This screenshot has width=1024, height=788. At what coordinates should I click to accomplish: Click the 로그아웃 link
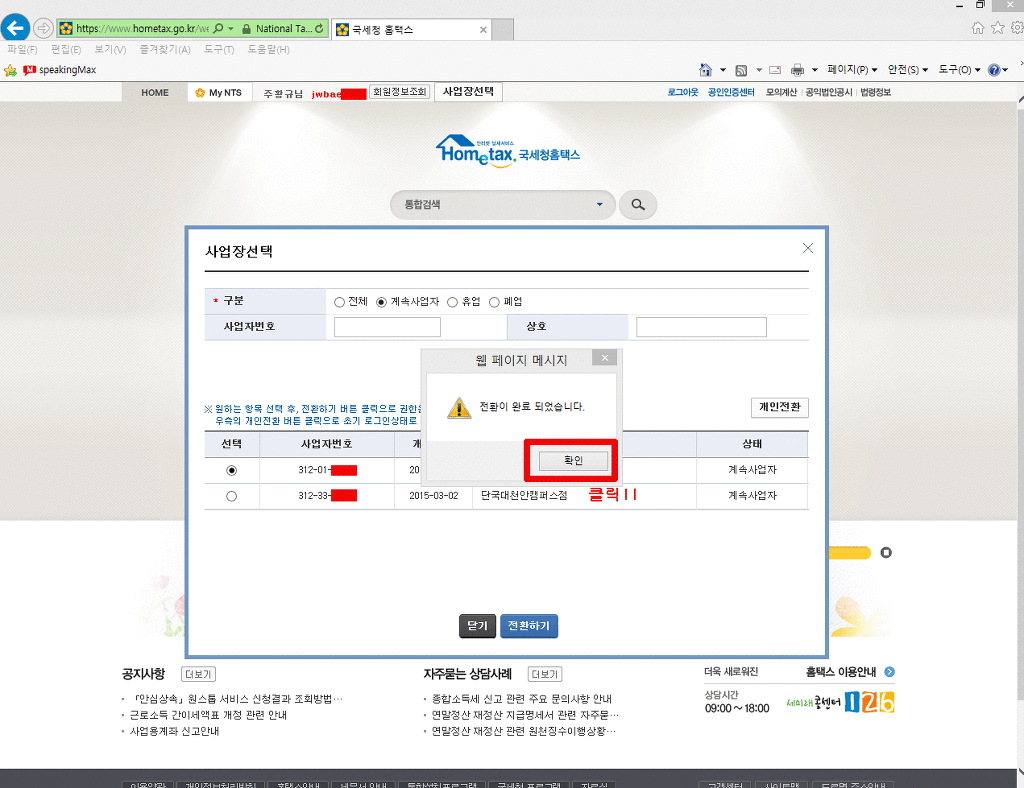point(682,93)
